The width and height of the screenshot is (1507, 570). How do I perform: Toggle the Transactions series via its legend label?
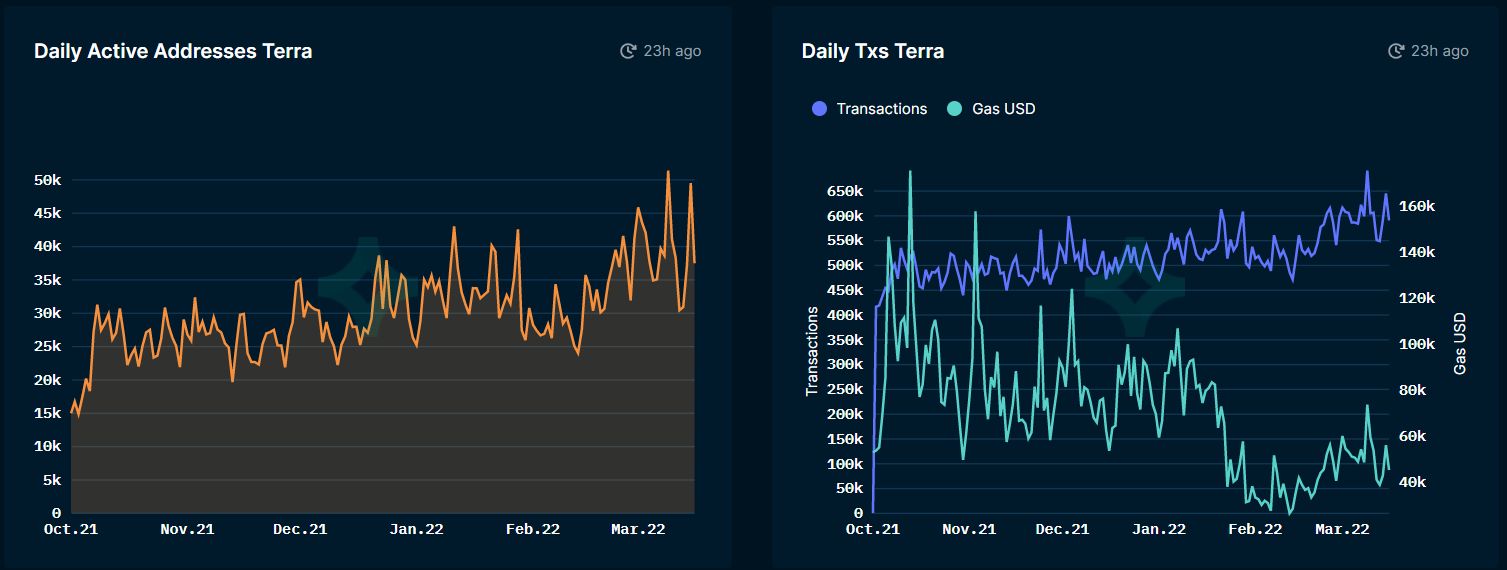tap(881, 109)
